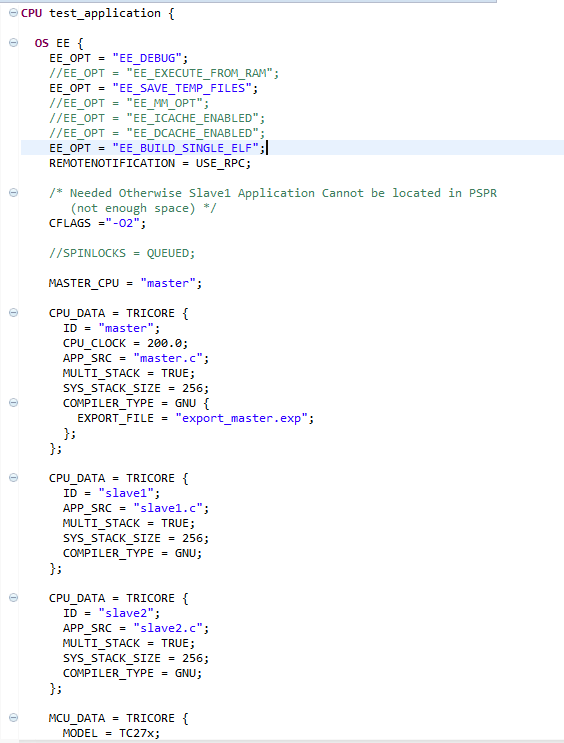Viewport: 564px width, 743px height.
Task: Click the text 'MCU_DATA = TRICORE {'
Action: [x=118, y=718]
